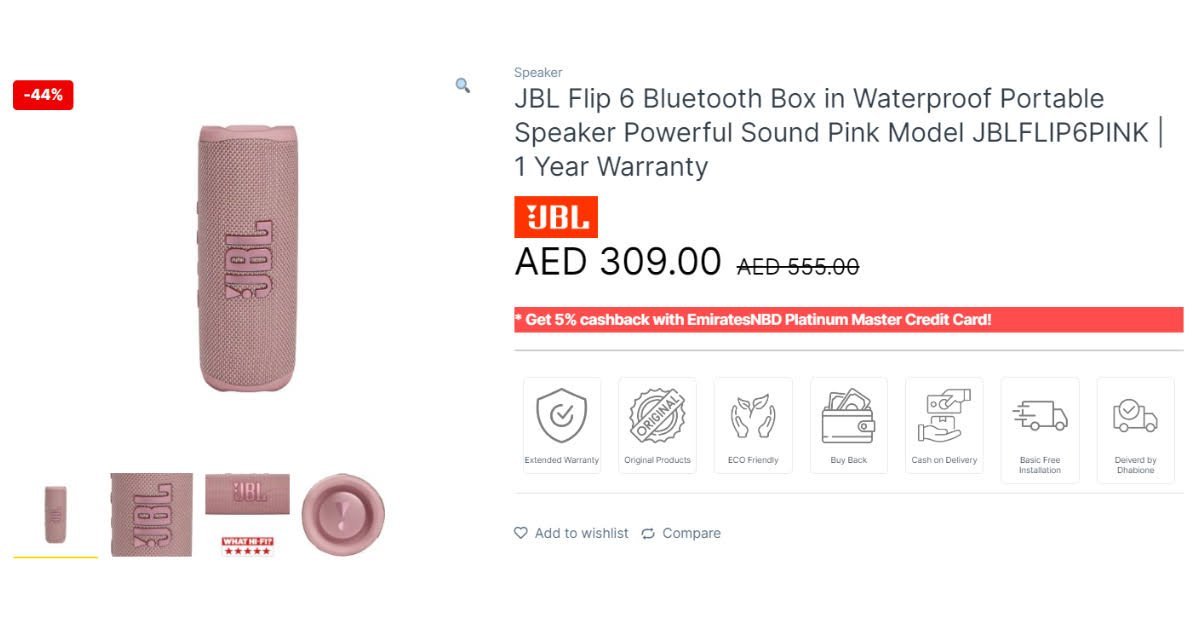Click the Buy Back wallet icon
This screenshot has height=630, width=1200.
pos(848,415)
